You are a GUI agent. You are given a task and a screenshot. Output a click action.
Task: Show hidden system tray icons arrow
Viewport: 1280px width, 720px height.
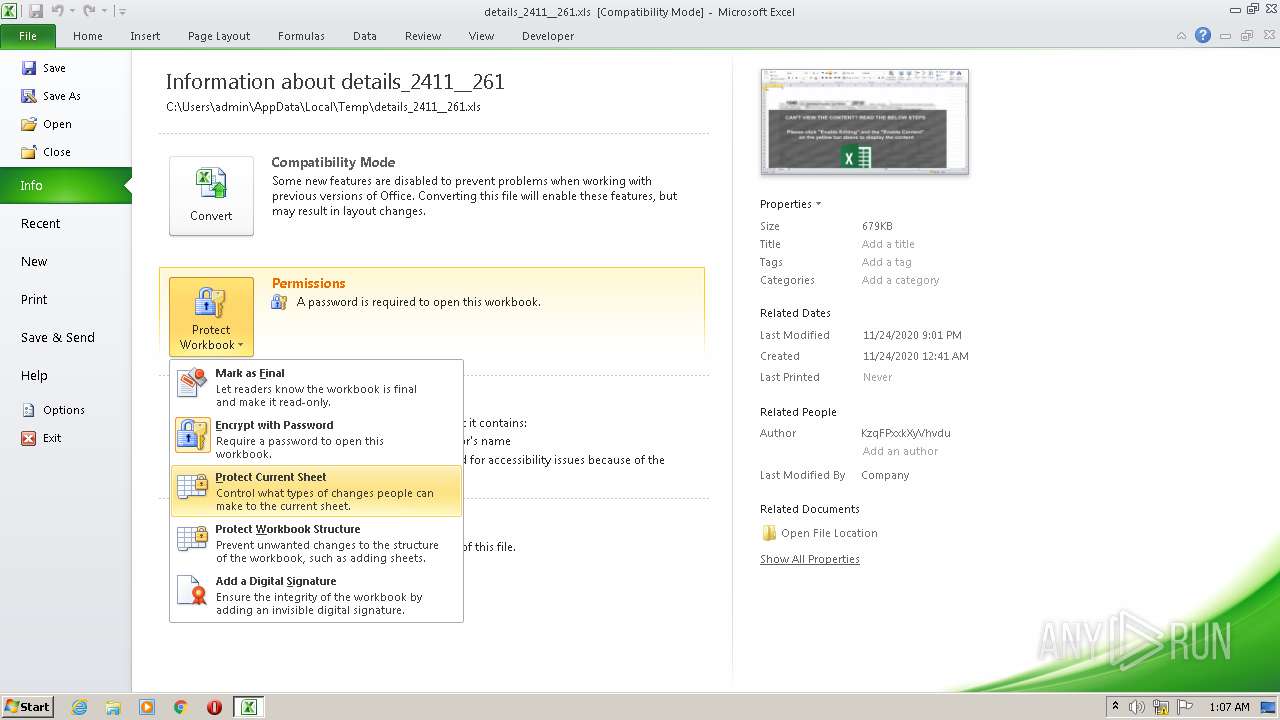coord(1116,706)
